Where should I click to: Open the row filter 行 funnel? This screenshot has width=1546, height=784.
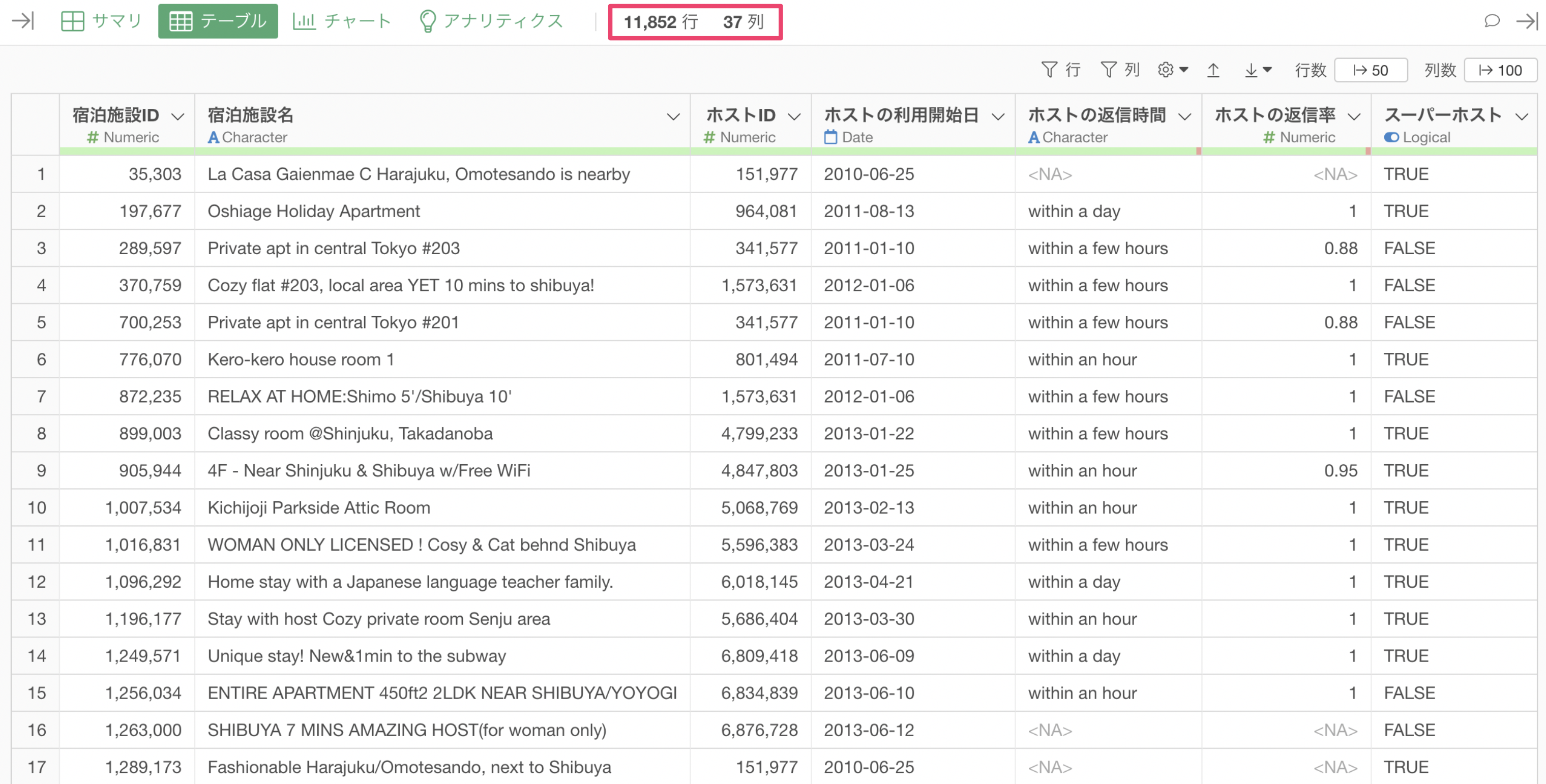(1061, 70)
